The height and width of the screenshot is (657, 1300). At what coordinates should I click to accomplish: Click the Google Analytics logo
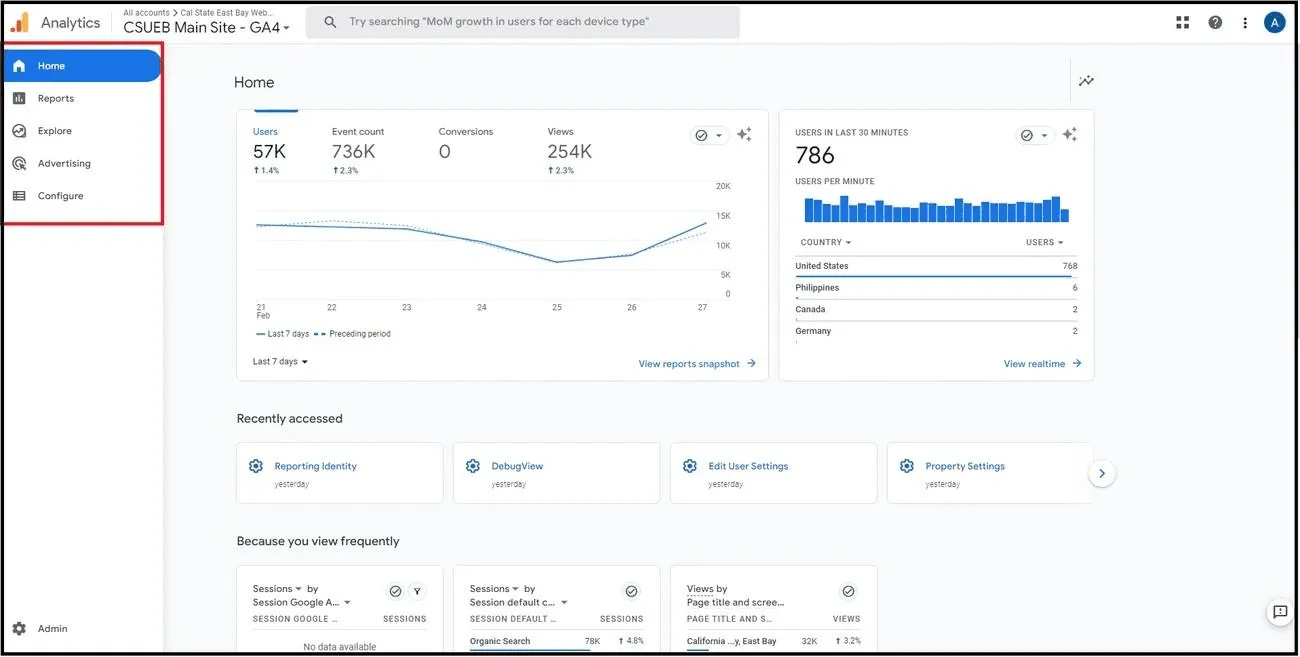point(20,22)
